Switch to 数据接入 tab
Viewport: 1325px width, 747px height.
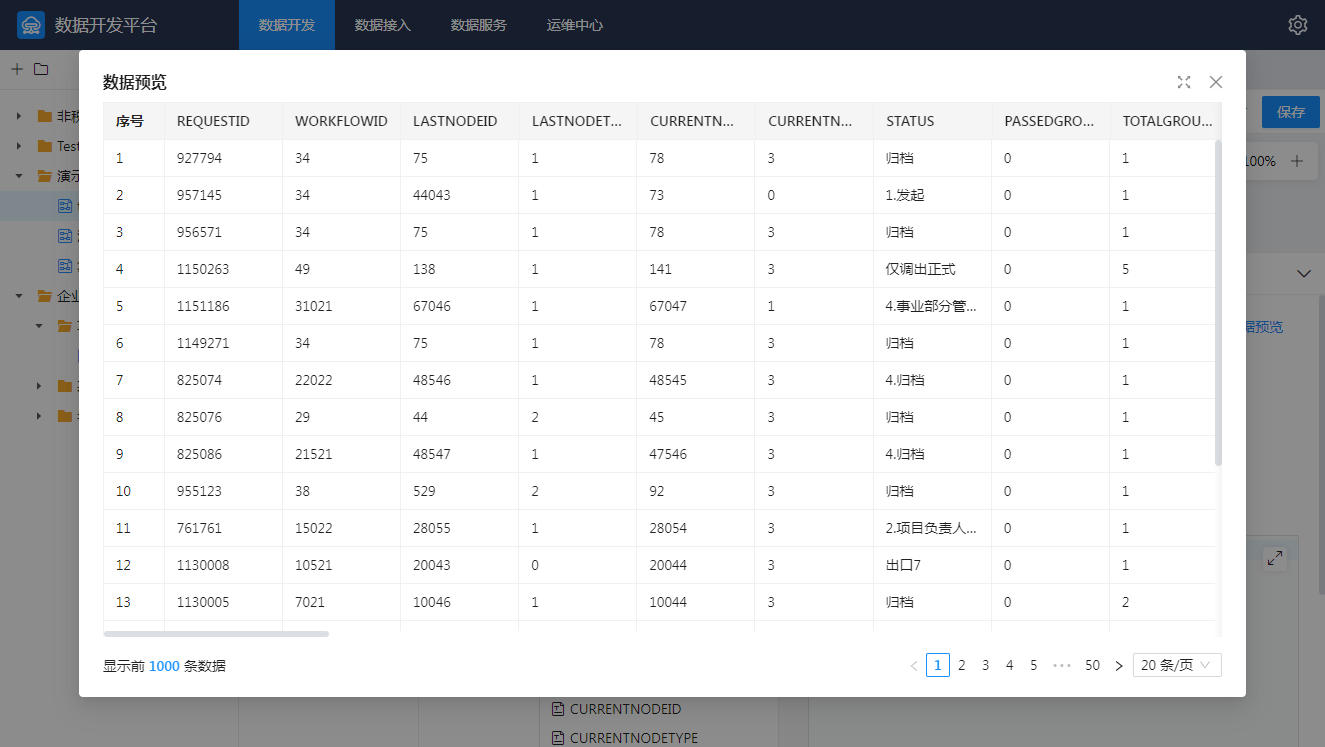pos(382,25)
